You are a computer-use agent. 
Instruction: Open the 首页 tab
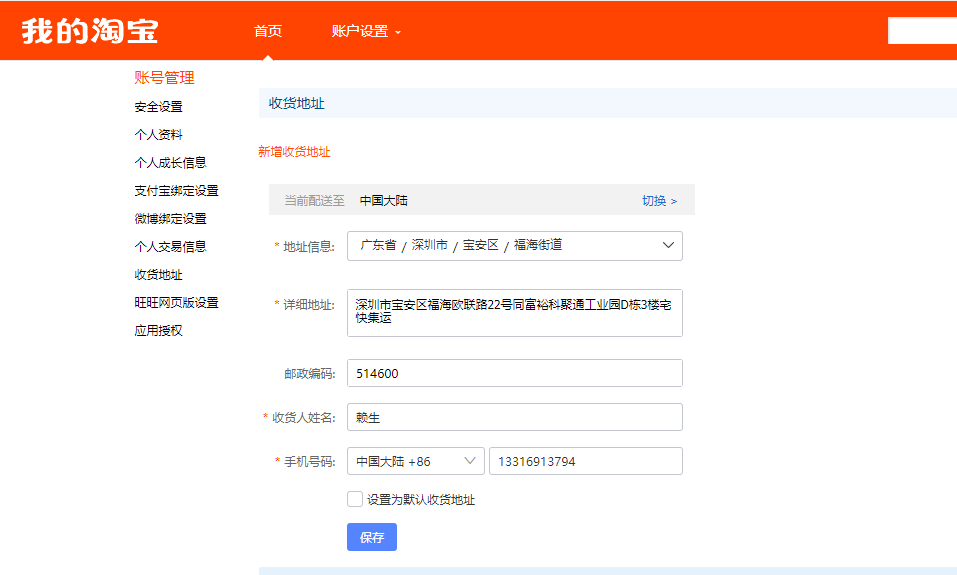(268, 31)
